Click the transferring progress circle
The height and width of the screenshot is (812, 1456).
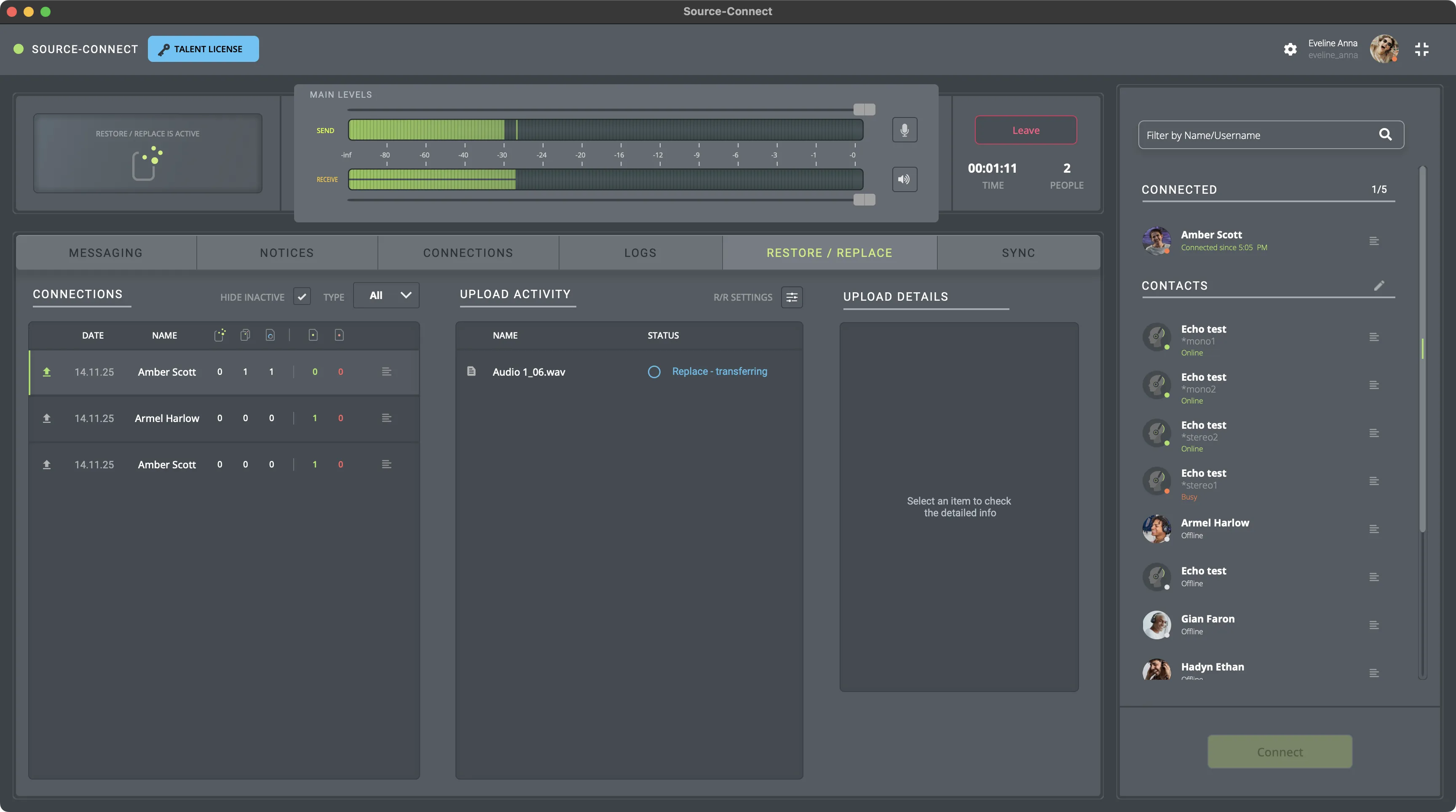pyautogui.click(x=654, y=372)
